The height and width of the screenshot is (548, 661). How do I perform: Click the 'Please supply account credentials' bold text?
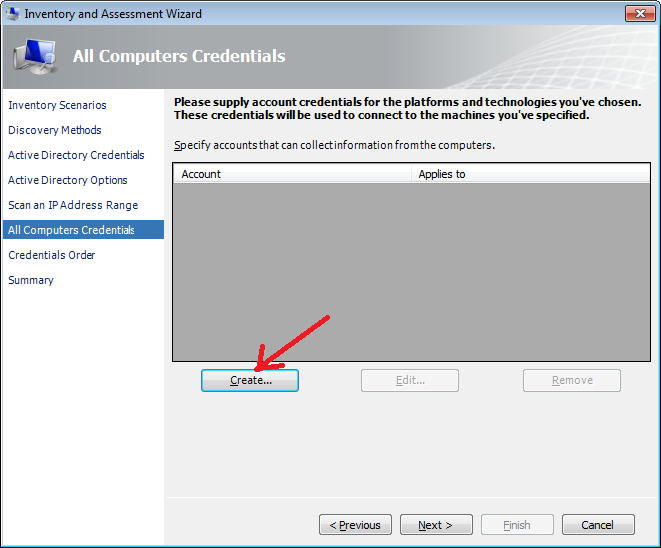pos(408,108)
